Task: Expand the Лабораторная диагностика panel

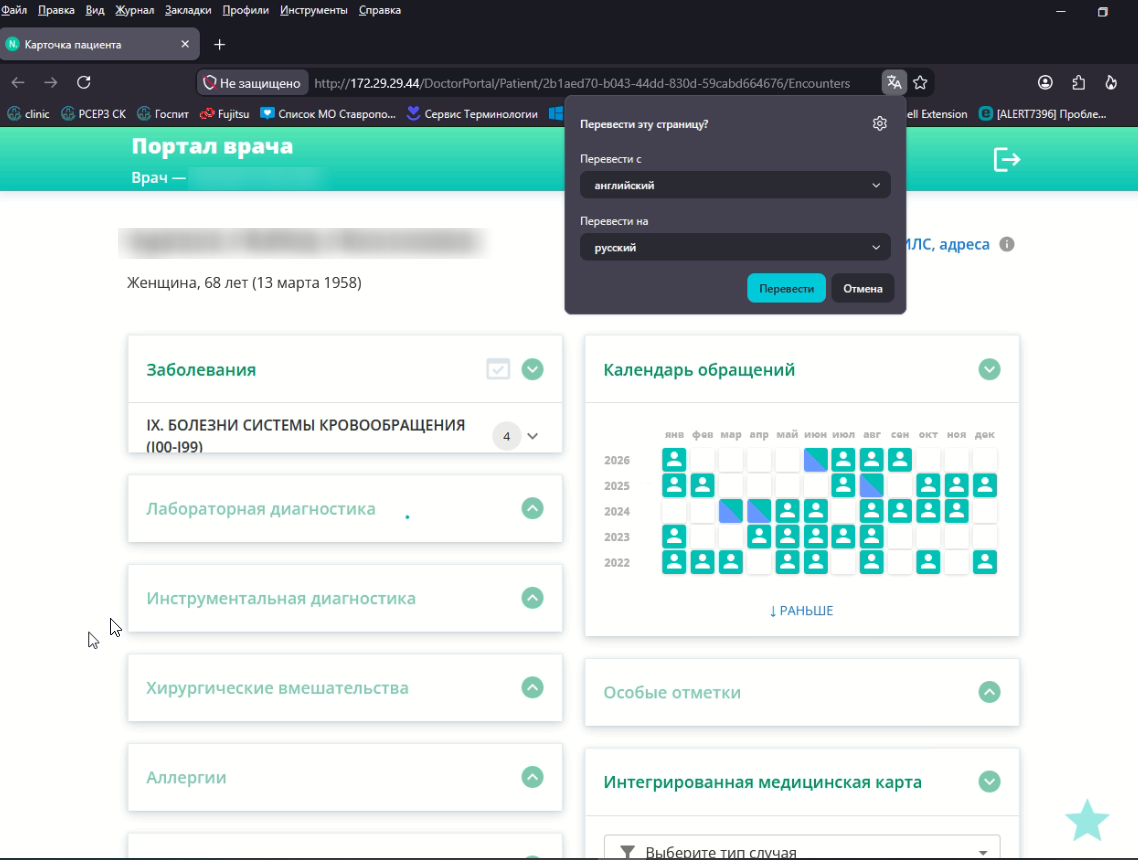Action: [533, 509]
